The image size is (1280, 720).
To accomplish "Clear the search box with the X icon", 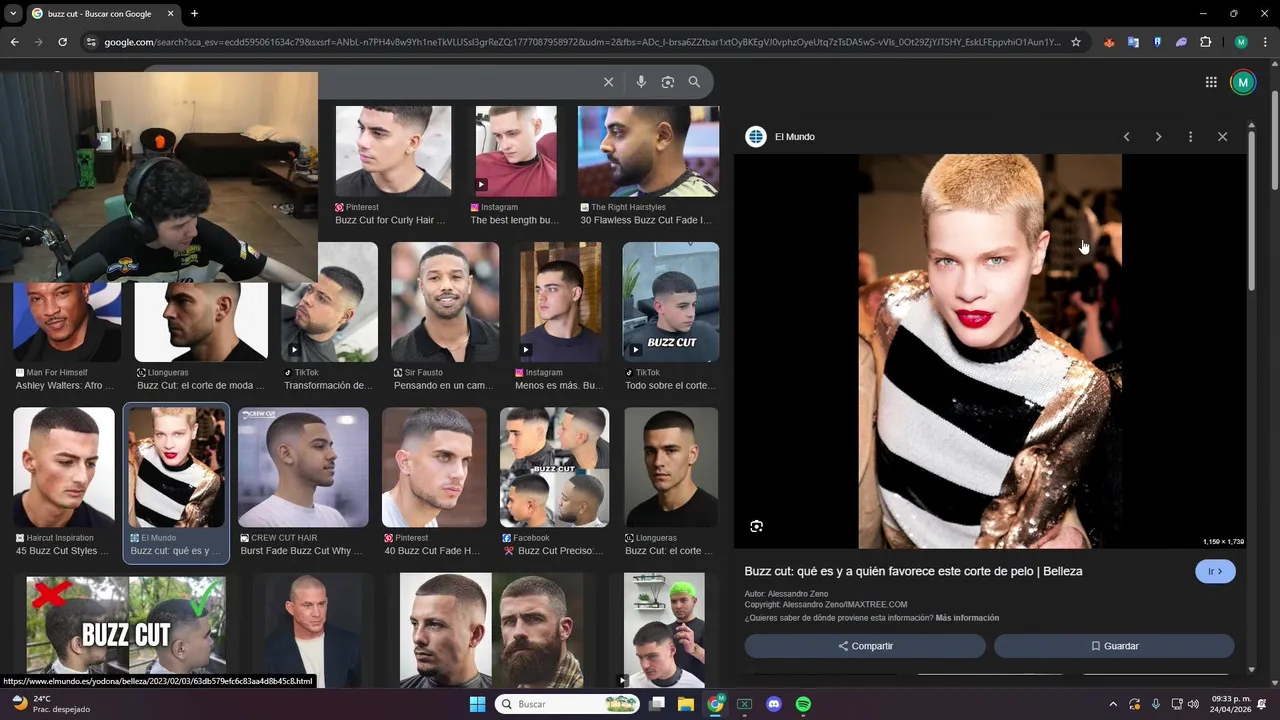I will point(608,82).
